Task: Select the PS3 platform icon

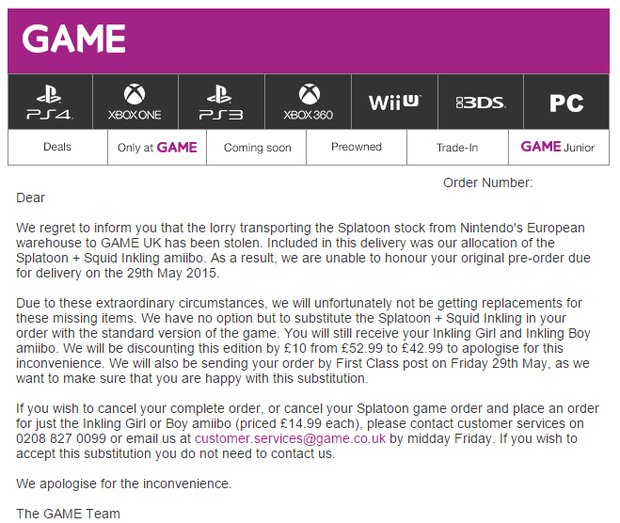Action: [219, 102]
